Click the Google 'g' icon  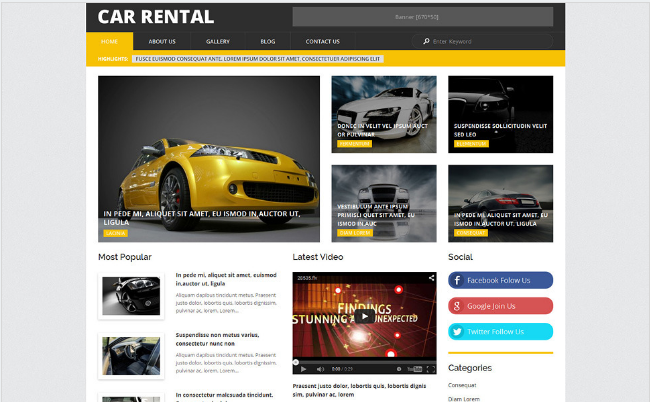pyautogui.click(x=457, y=306)
